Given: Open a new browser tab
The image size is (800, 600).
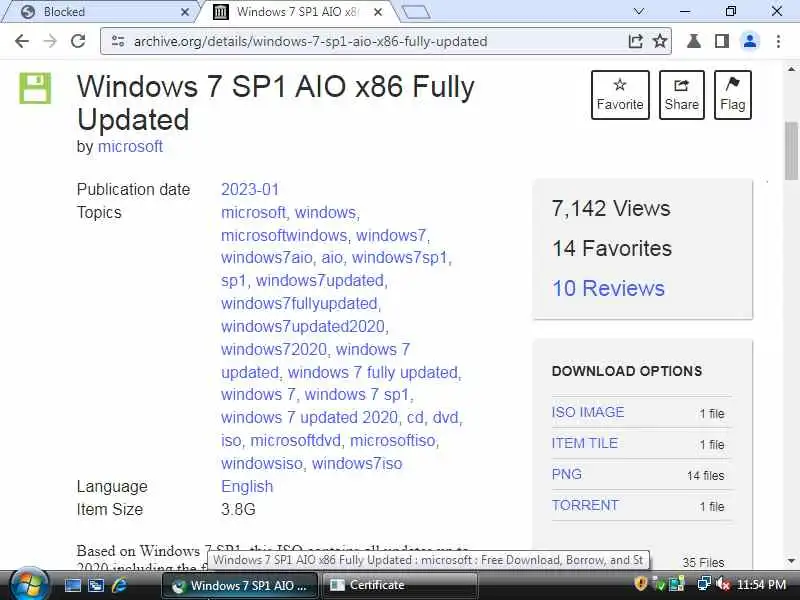Looking at the screenshot, I should click(x=416, y=12).
